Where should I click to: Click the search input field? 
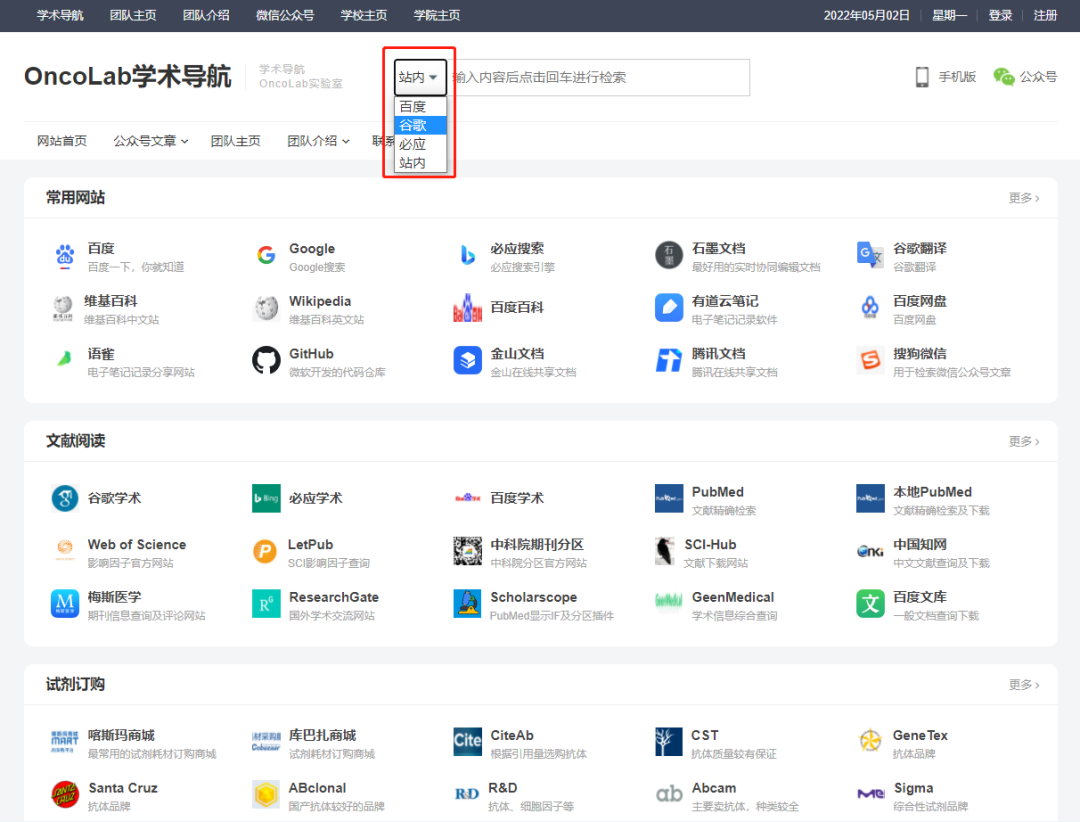point(600,77)
